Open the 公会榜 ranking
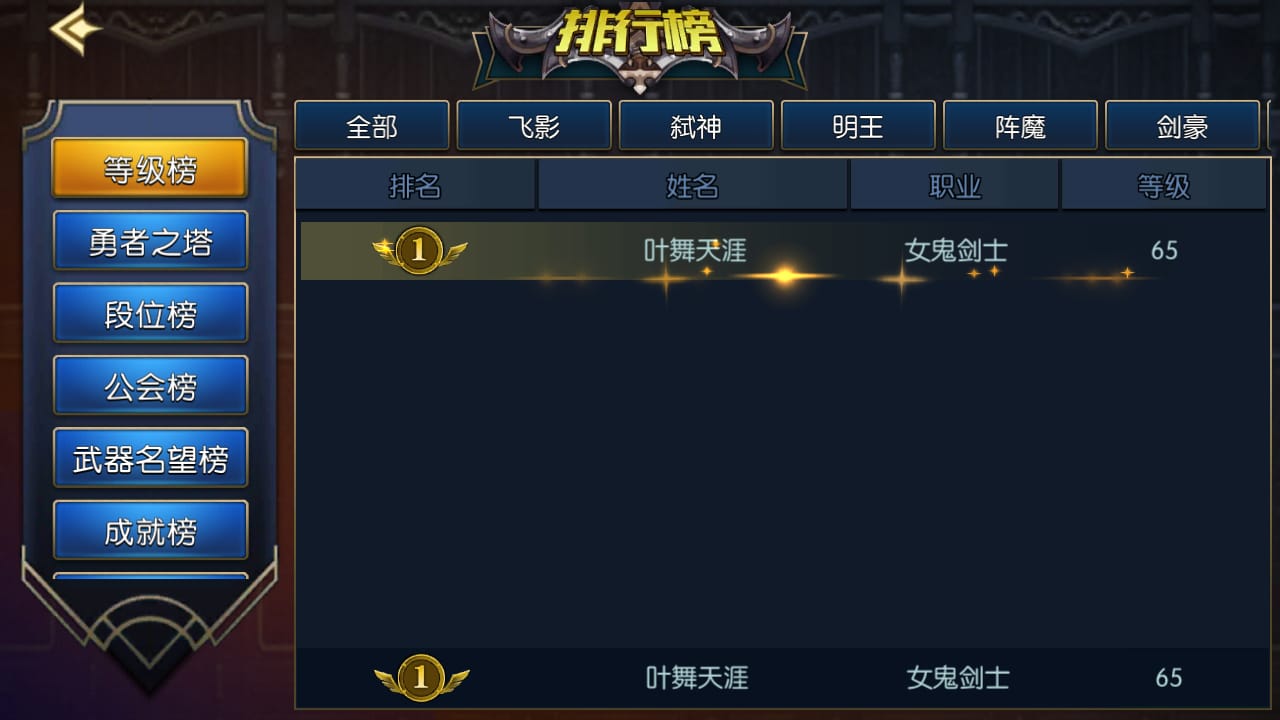Screen dimensions: 1280x720 coord(150,386)
